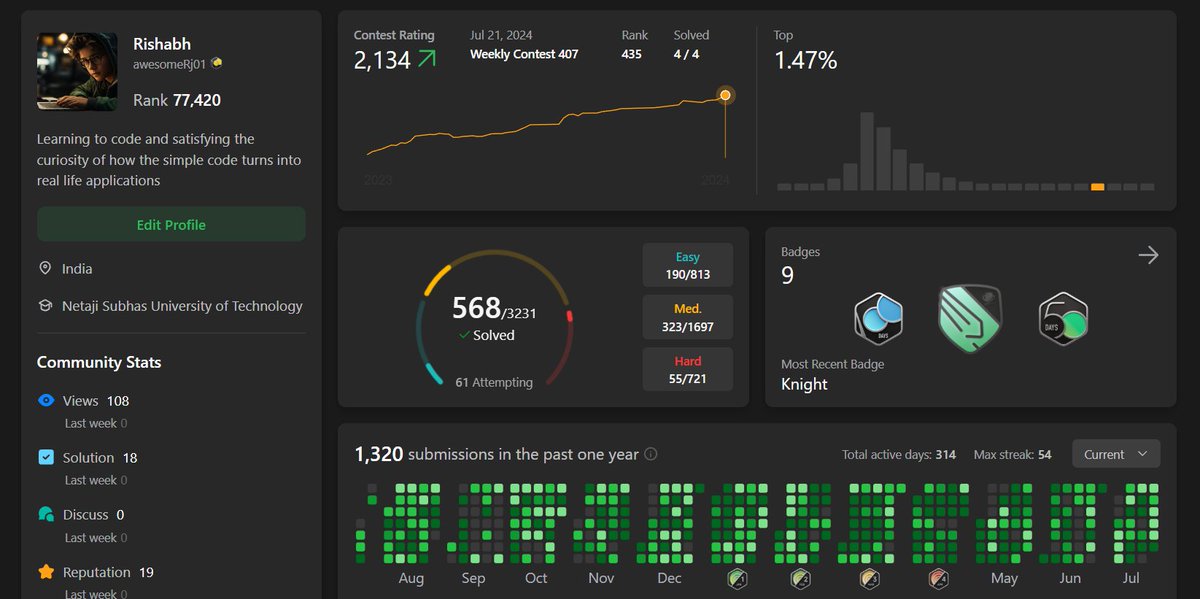The image size is (1200, 599).
Task: Click the university graduation cap icon
Action: click(45, 306)
